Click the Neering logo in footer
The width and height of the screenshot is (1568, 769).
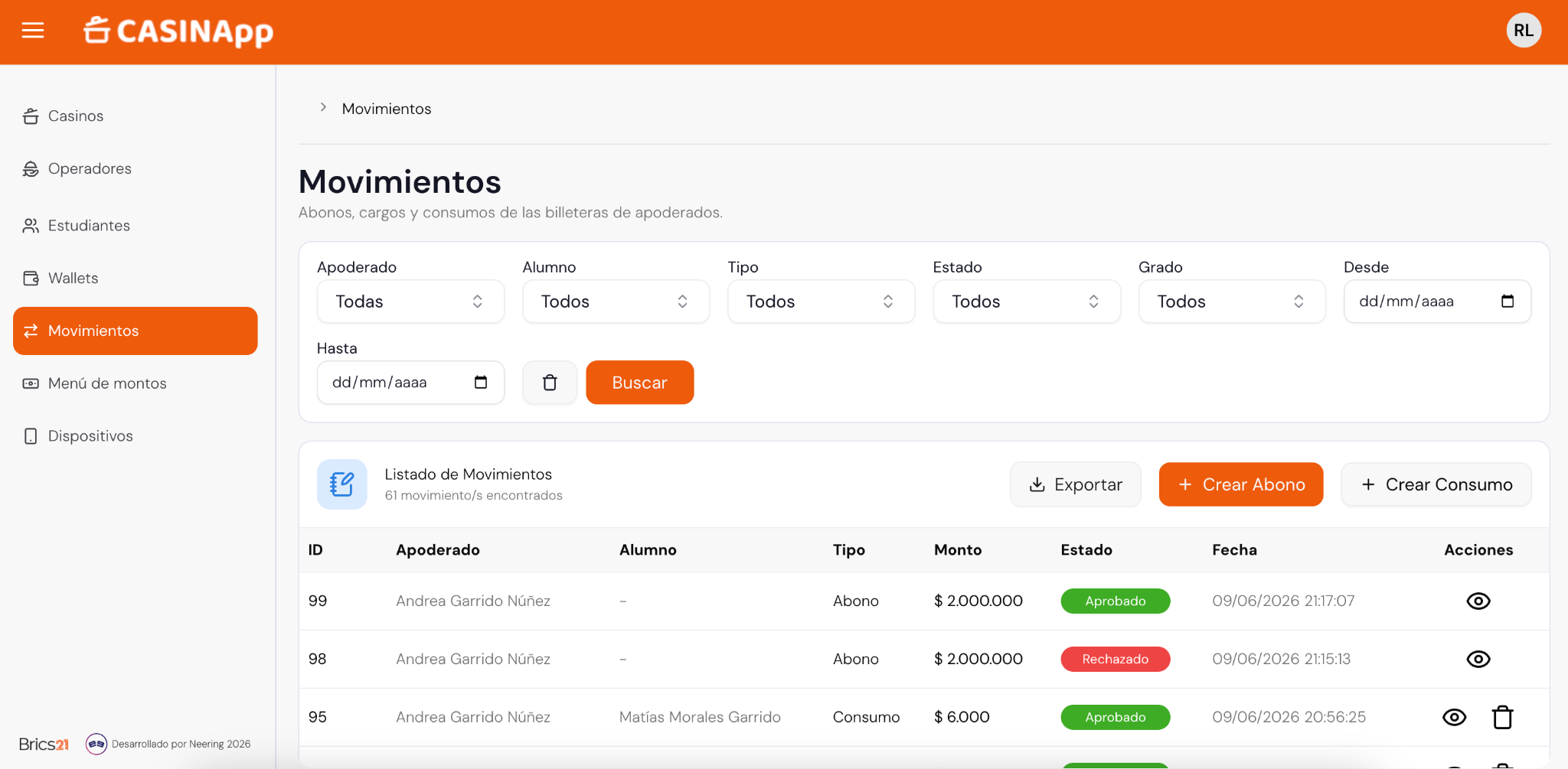[96, 744]
